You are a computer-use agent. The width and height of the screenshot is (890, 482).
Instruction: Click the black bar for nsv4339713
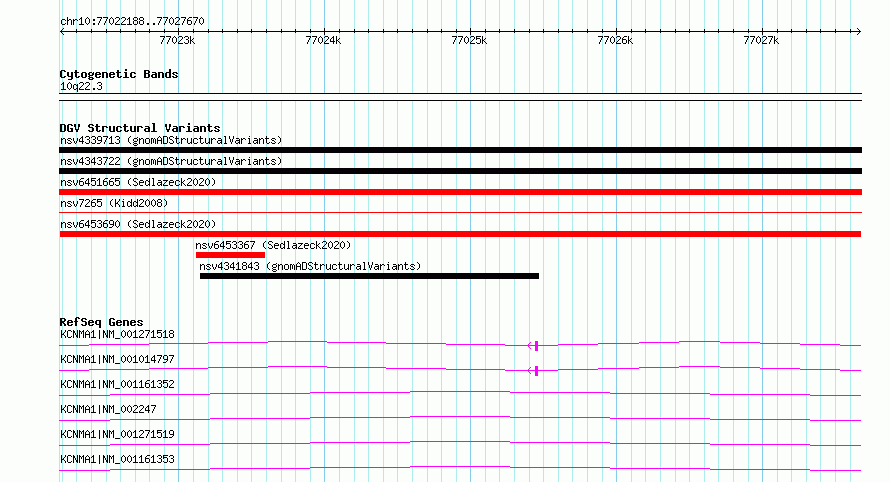coord(460,150)
